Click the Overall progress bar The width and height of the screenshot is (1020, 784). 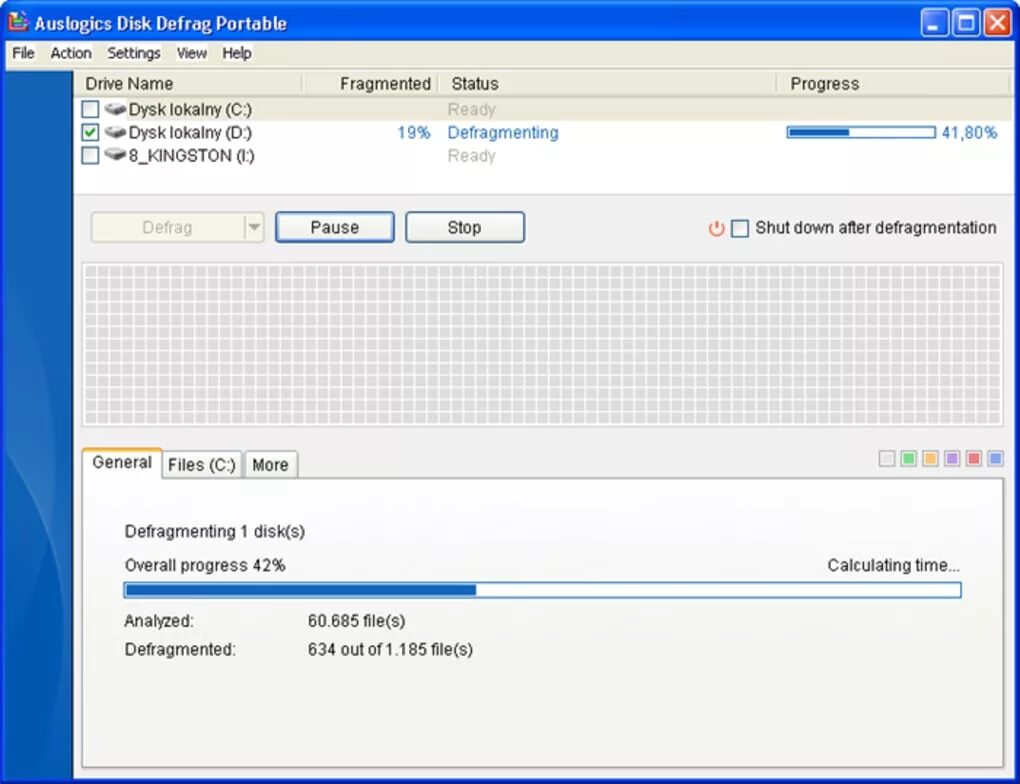click(x=543, y=589)
